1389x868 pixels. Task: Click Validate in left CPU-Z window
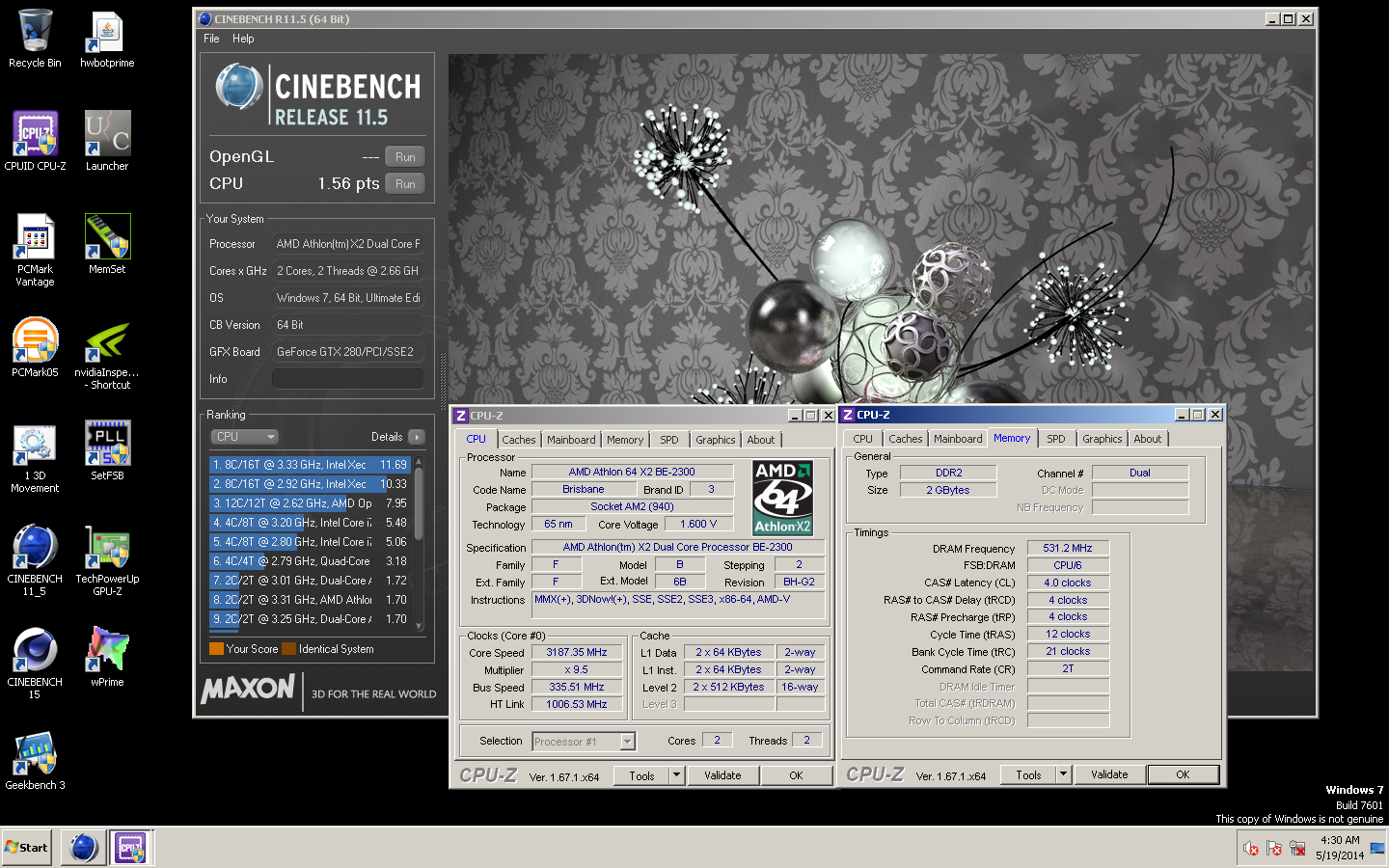(722, 775)
